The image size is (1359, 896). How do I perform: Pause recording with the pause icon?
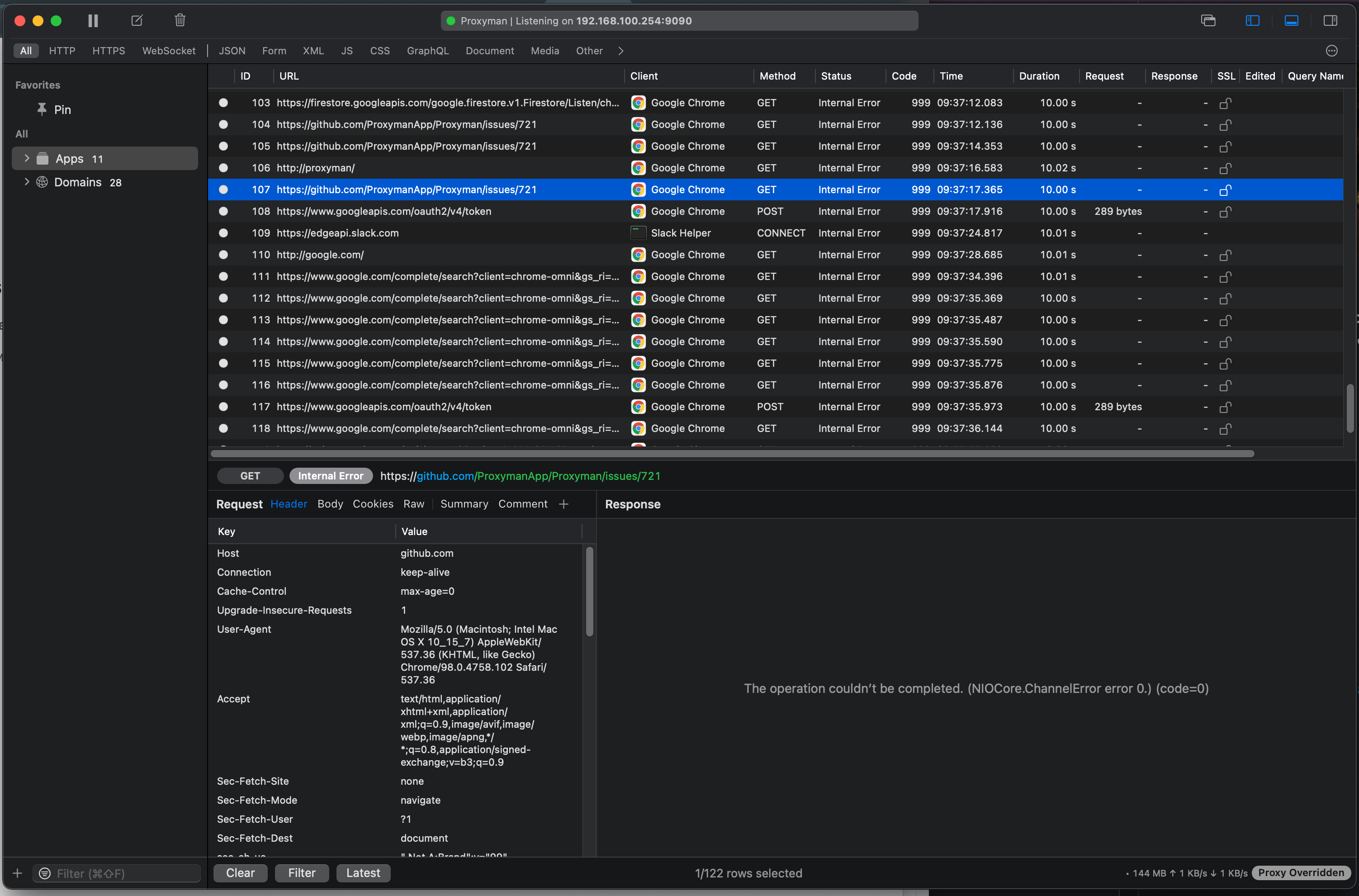click(93, 20)
